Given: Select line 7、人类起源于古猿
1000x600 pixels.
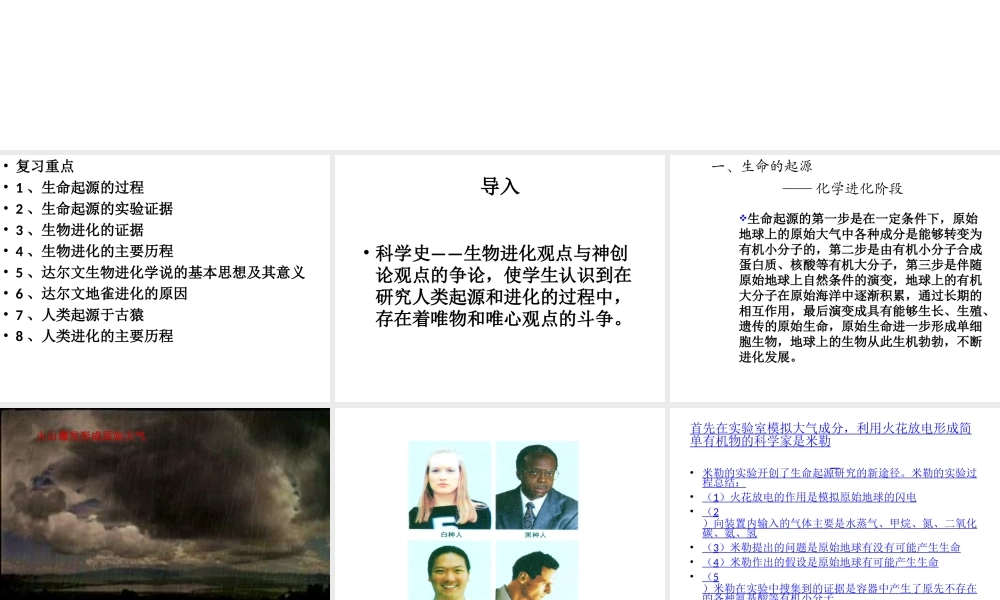Looking at the screenshot, I should click(80, 314).
